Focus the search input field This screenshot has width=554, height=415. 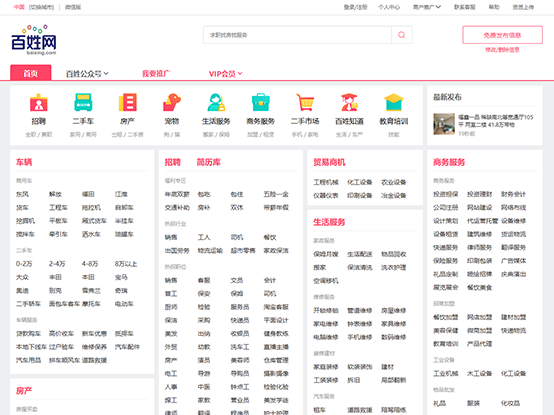pyautogui.click(x=297, y=35)
